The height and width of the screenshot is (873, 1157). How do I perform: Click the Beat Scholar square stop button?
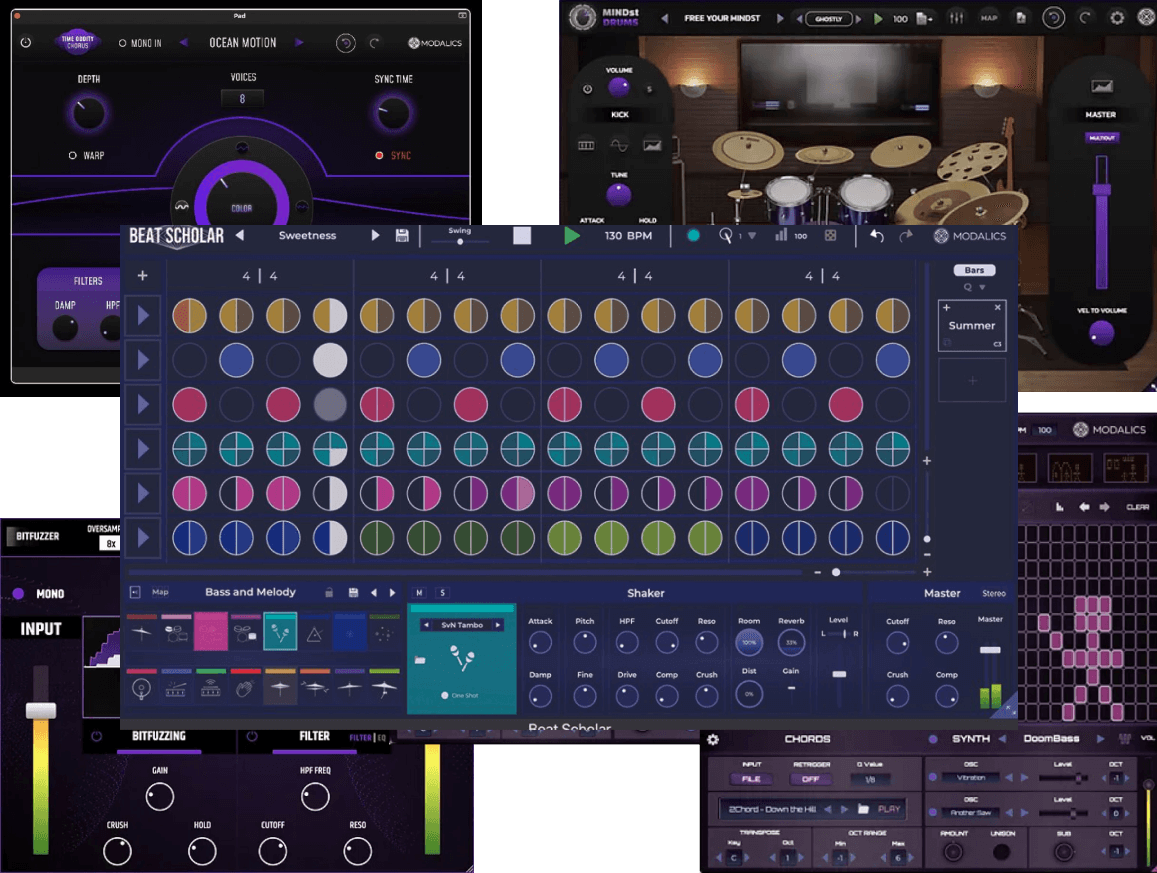click(x=522, y=235)
